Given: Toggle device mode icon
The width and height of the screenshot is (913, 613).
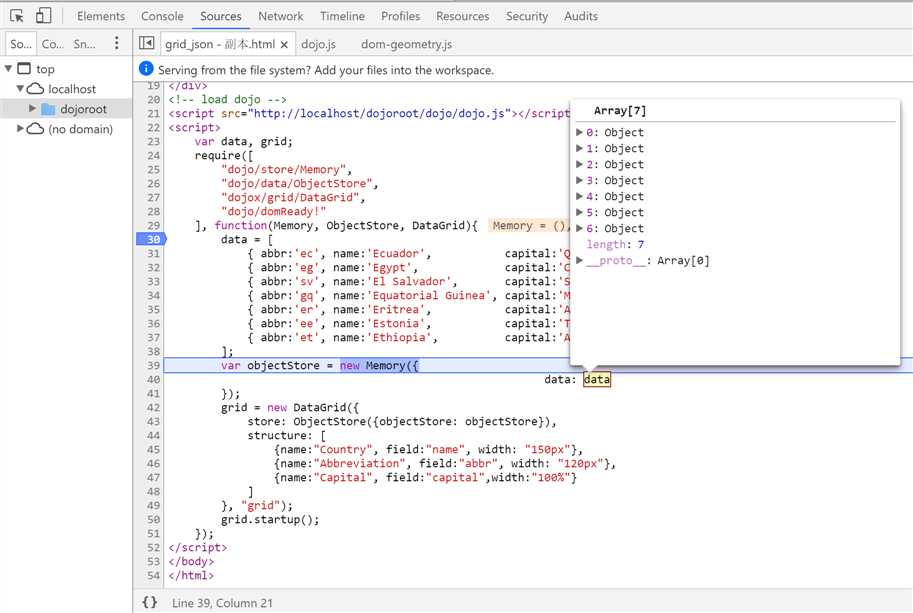Looking at the screenshot, I should pos(44,16).
